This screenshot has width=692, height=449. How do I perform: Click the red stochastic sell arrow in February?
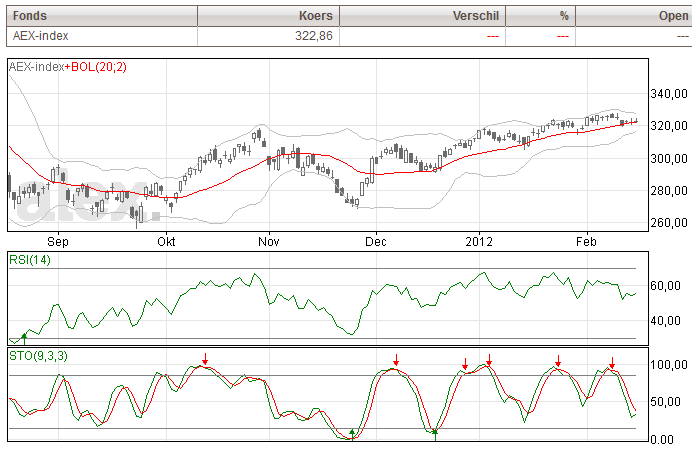tap(612, 363)
